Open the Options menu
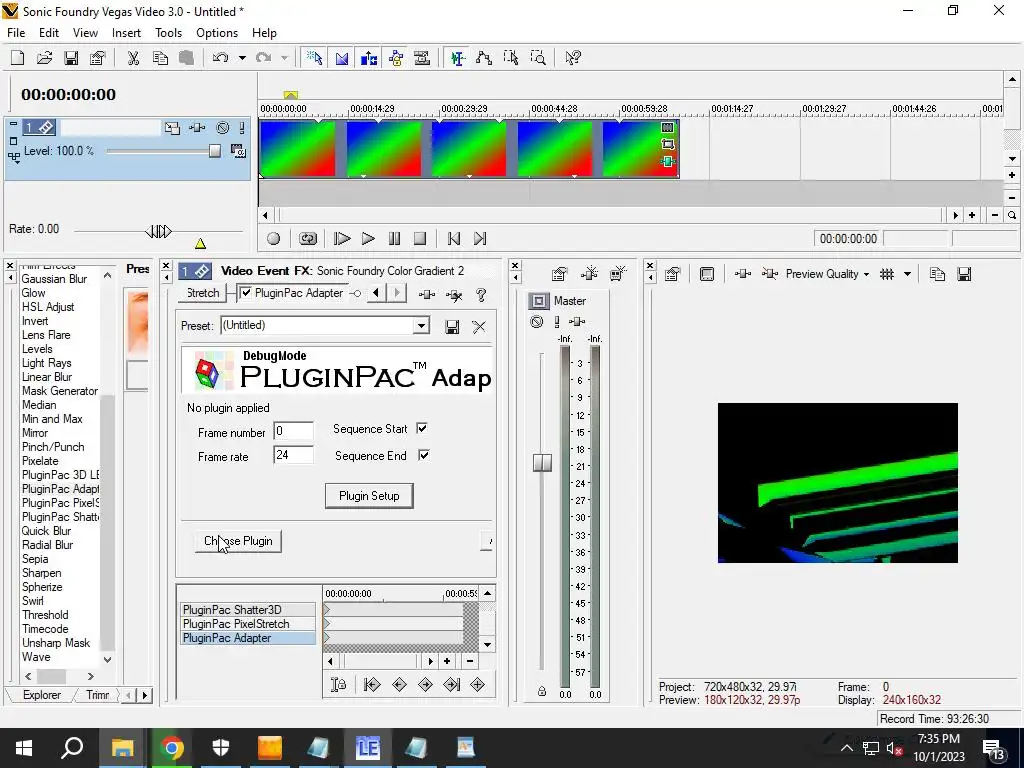Screen dimensions: 1024x768 [217, 33]
